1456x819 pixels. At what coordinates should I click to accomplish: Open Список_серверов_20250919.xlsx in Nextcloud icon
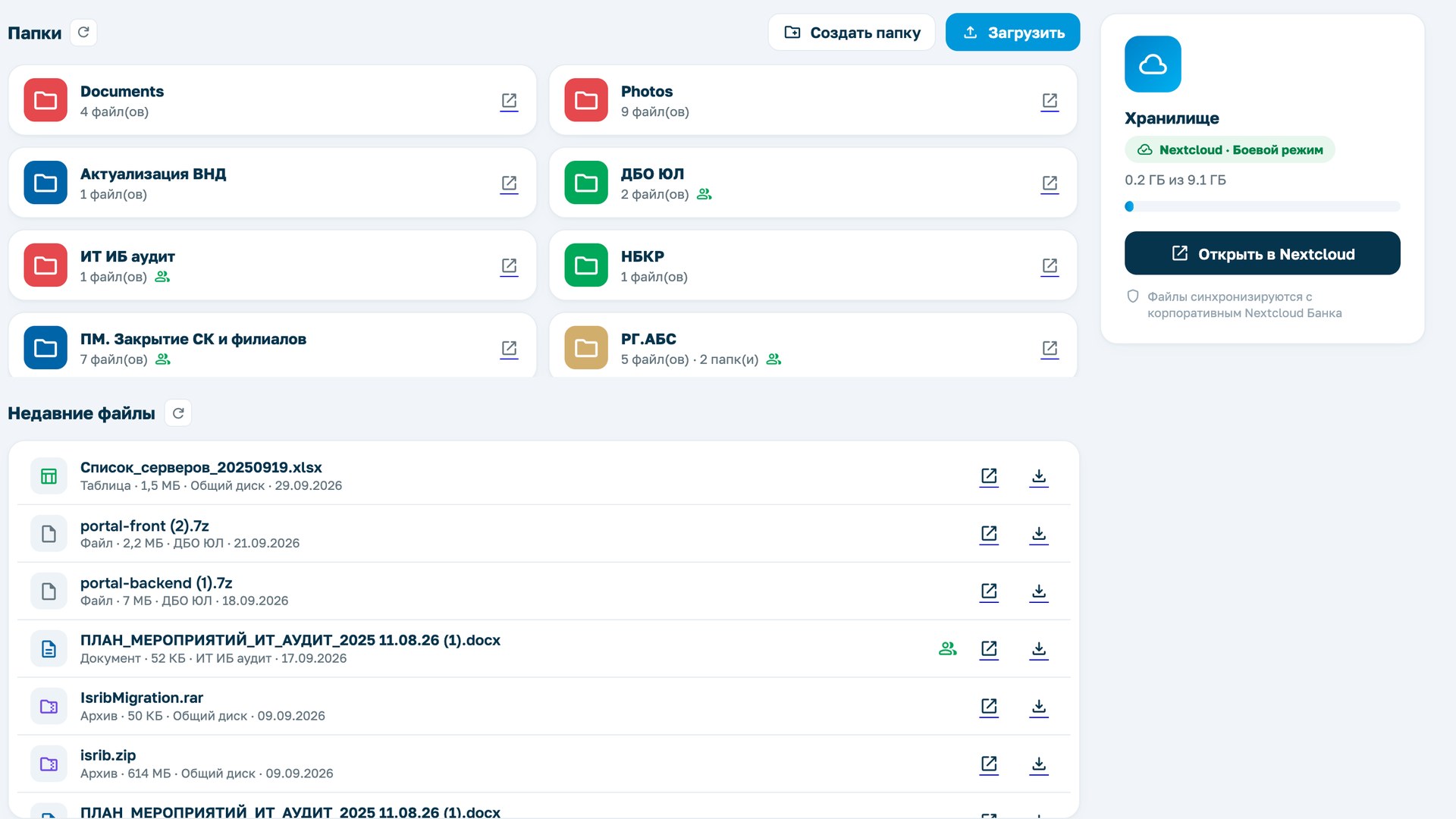coord(989,476)
